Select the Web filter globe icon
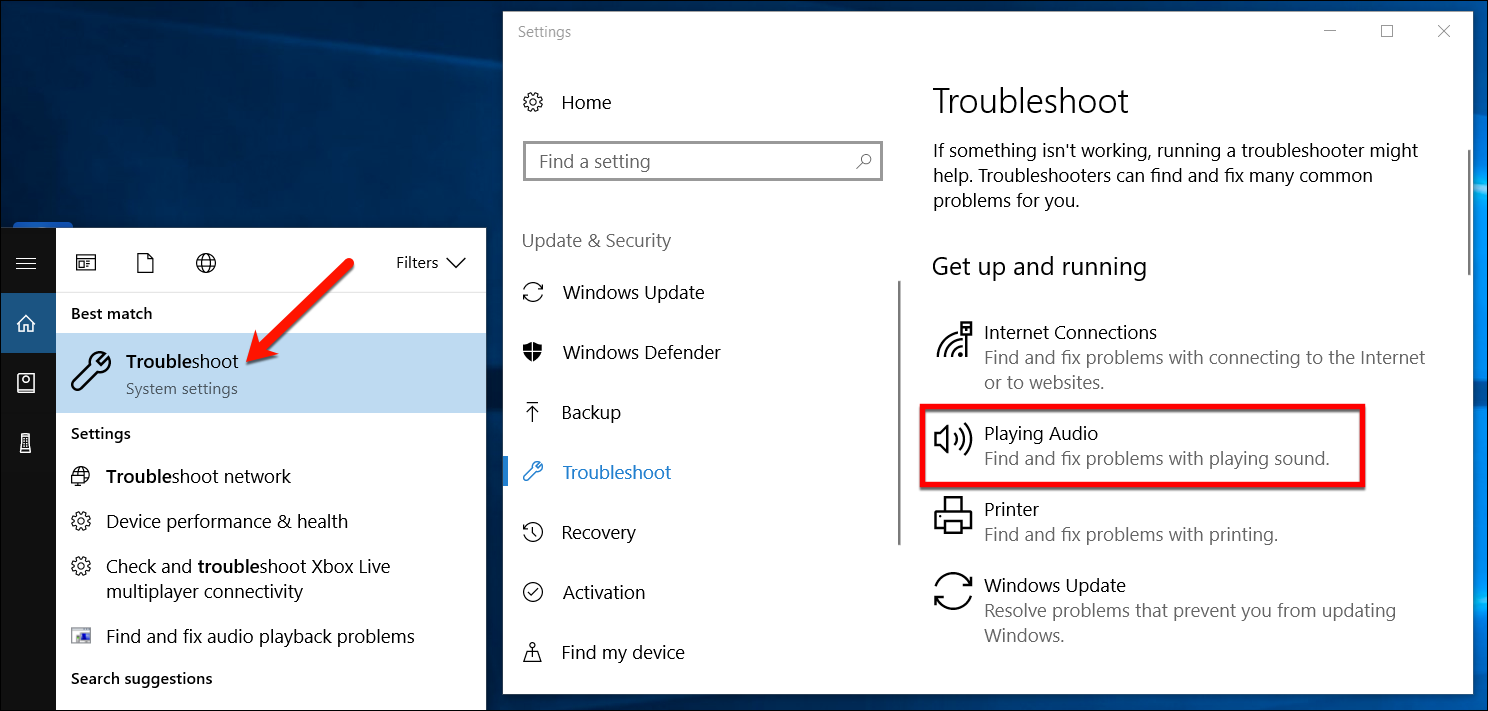1488x711 pixels. (206, 263)
